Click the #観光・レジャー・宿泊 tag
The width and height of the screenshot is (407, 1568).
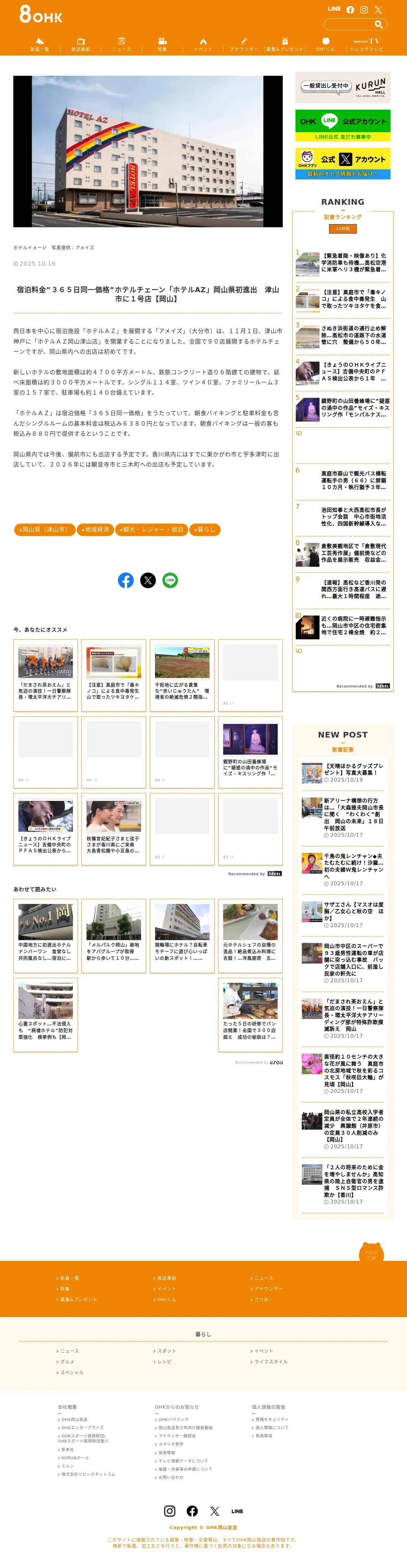(151, 530)
